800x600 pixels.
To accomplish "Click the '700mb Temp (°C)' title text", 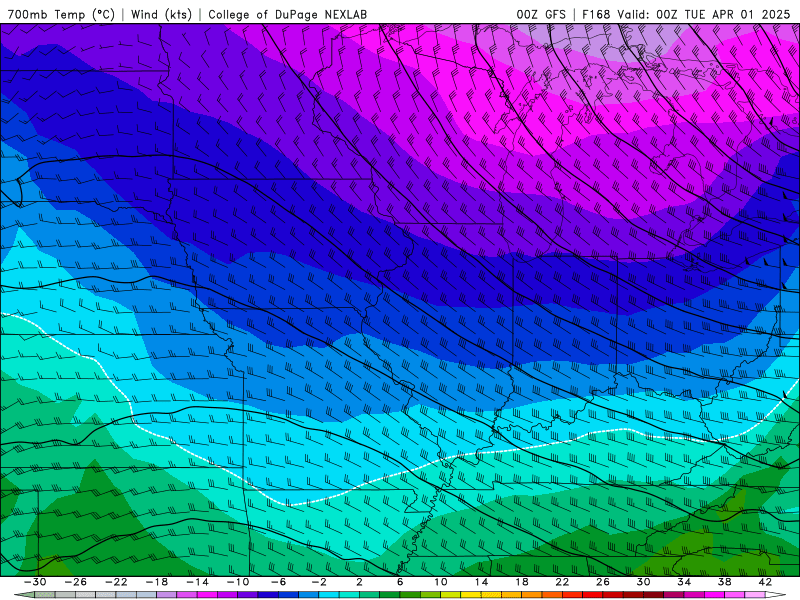I will (61, 14).
